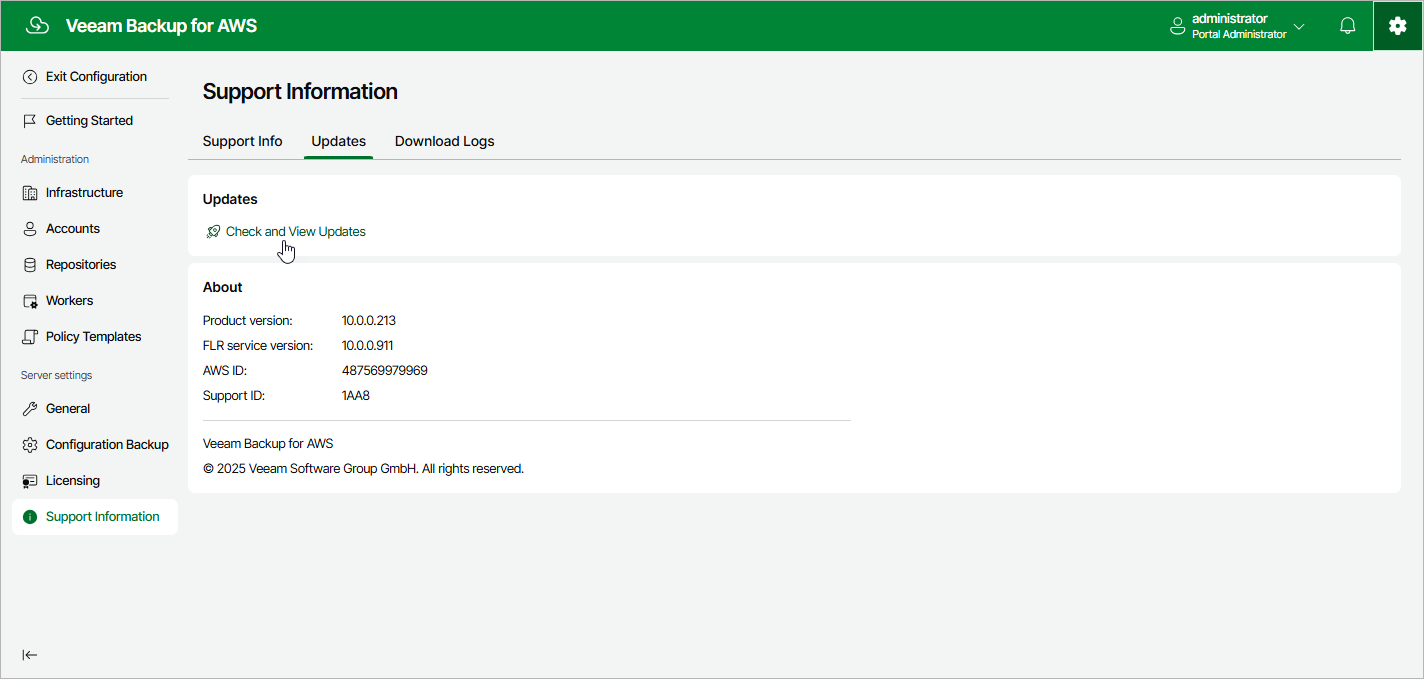This screenshot has height=679, width=1424.
Task: Click the Policy Templates icon
Action: pyautogui.click(x=30, y=337)
